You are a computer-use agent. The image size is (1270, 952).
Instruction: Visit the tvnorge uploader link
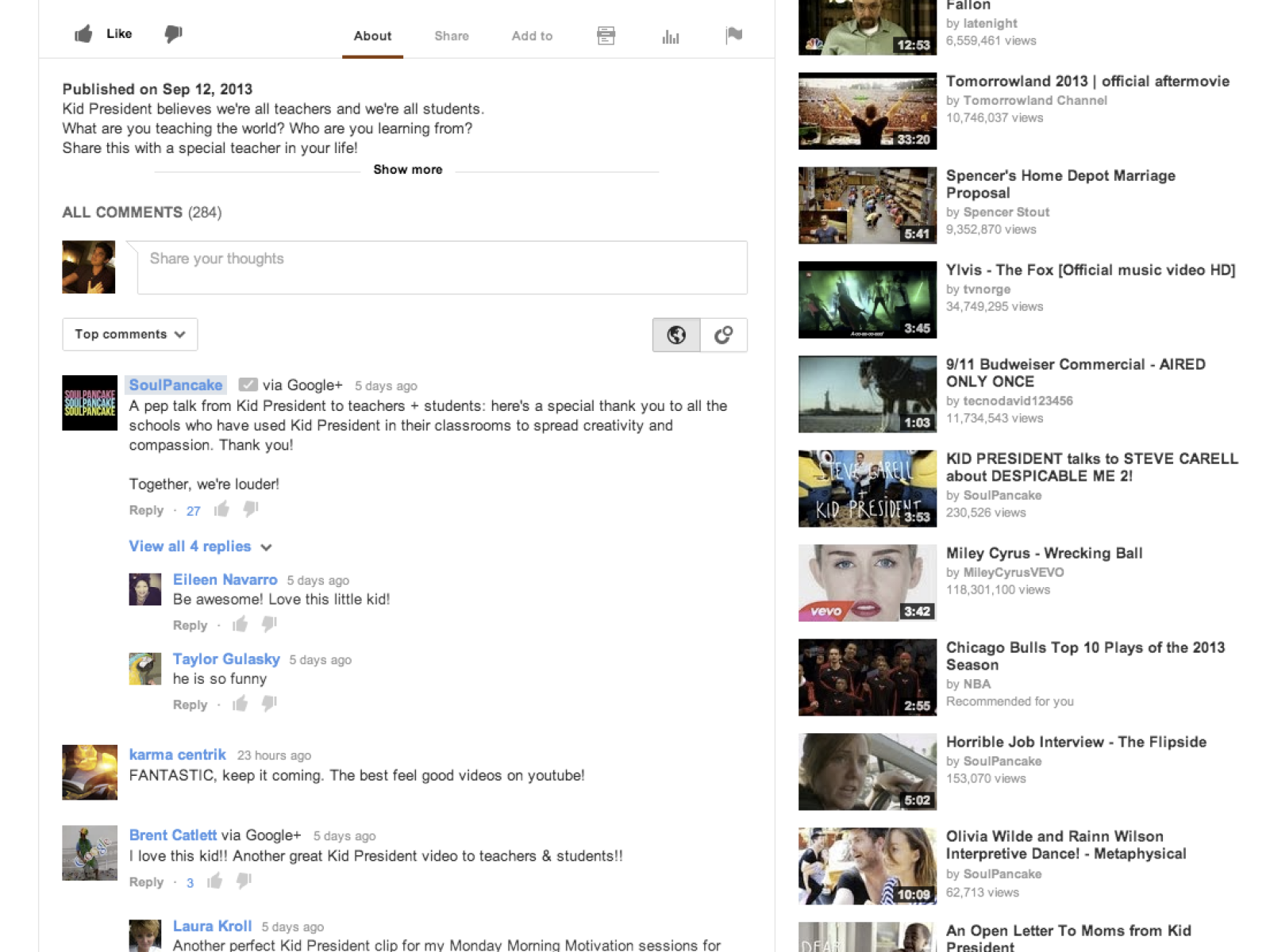pyautogui.click(x=987, y=290)
